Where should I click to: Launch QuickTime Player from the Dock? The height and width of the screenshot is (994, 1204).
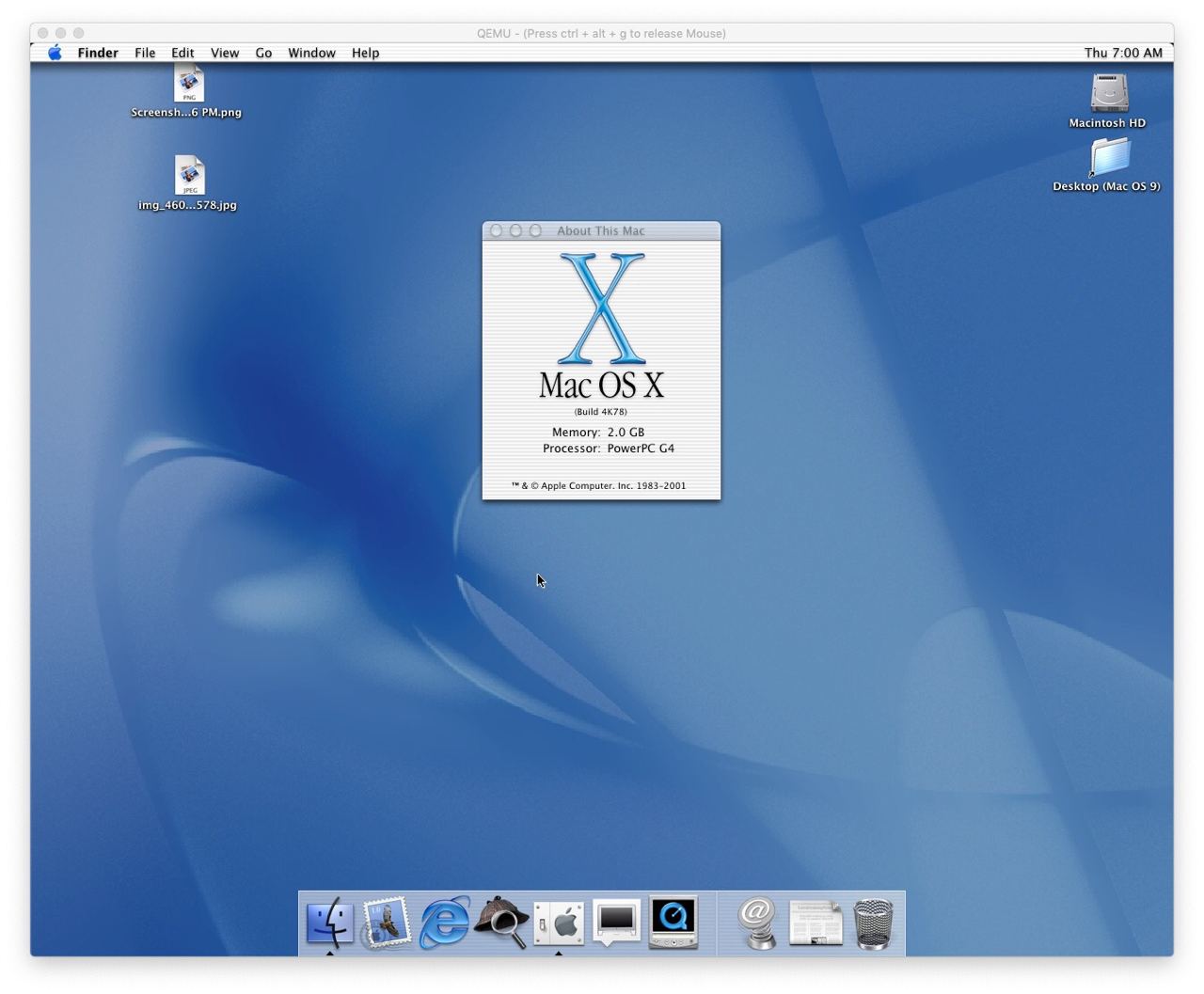673,923
